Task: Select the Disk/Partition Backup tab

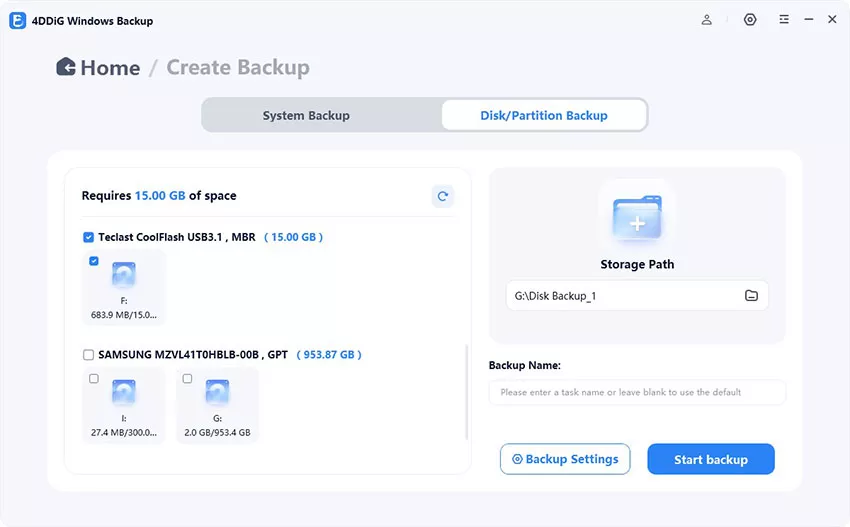Action: (x=544, y=115)
